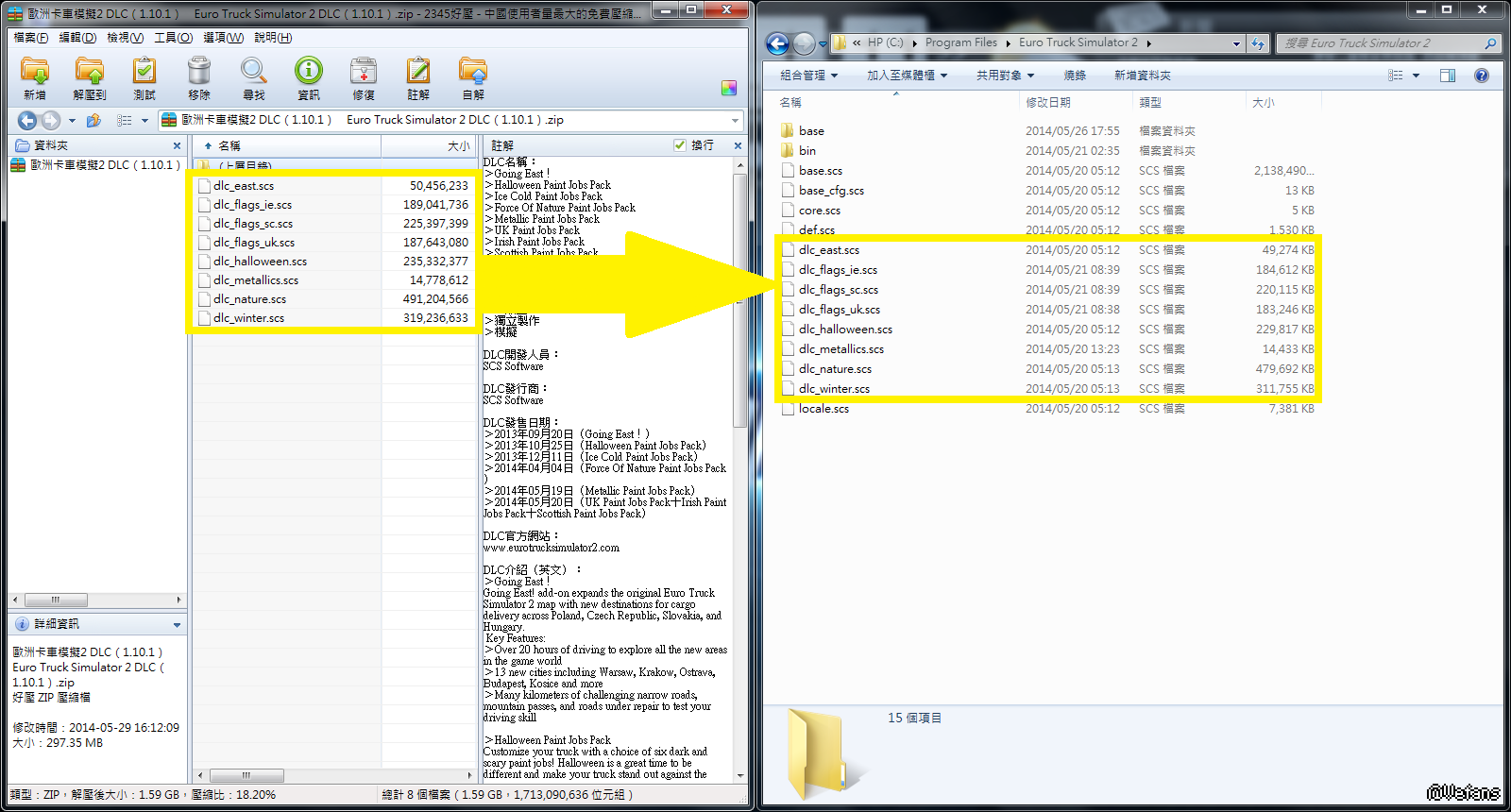Click the forward button in the Explorer window
1511x812 pixels.
click(x=804, y=43)
